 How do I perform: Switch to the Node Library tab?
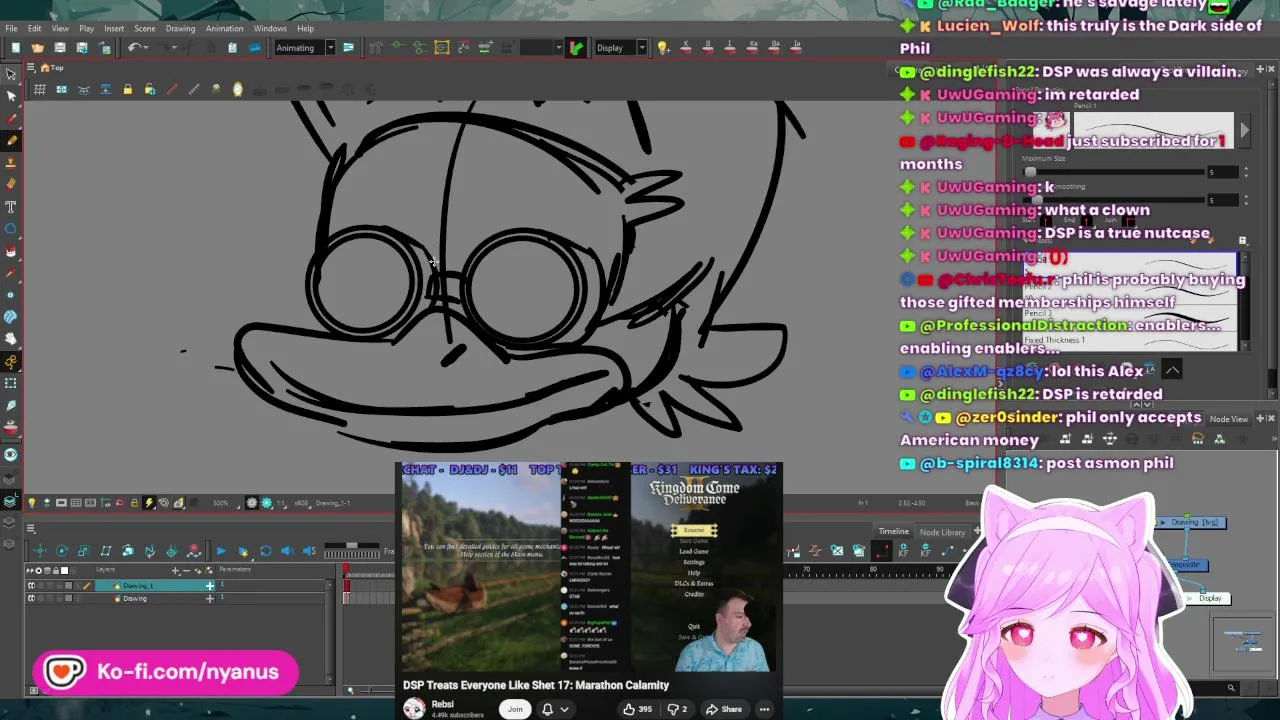click(942, 532)
